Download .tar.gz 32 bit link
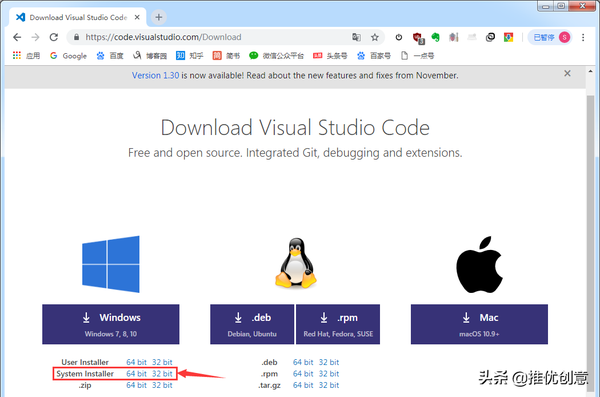The width and height of the screenshot is (600, 397). point(329,385)
